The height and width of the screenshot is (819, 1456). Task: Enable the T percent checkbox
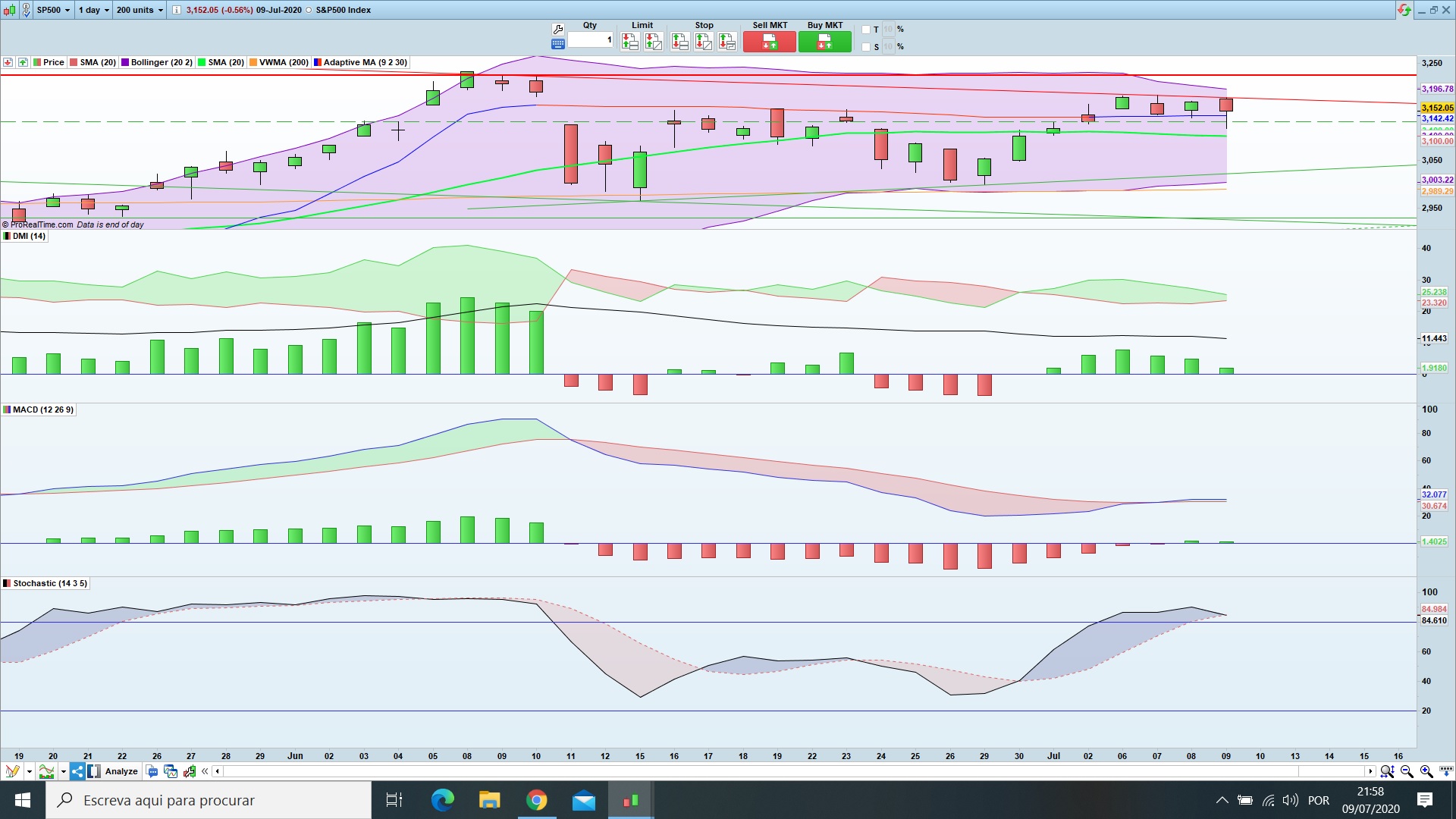coord(866,30)
